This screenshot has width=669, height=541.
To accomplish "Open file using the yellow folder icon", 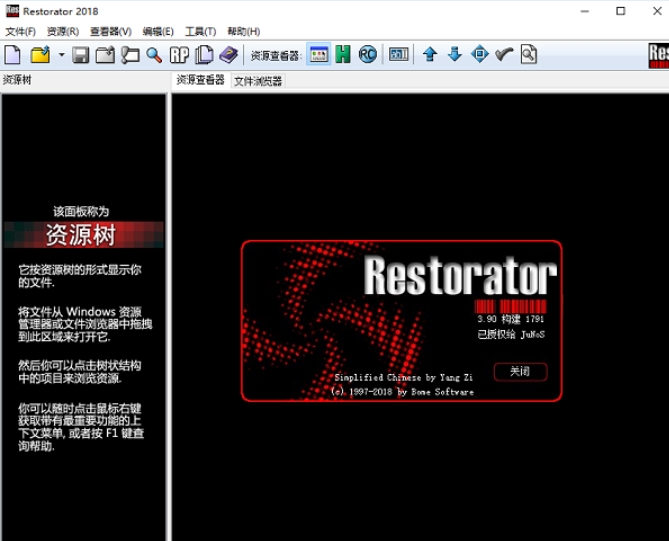I will [41, 55].
